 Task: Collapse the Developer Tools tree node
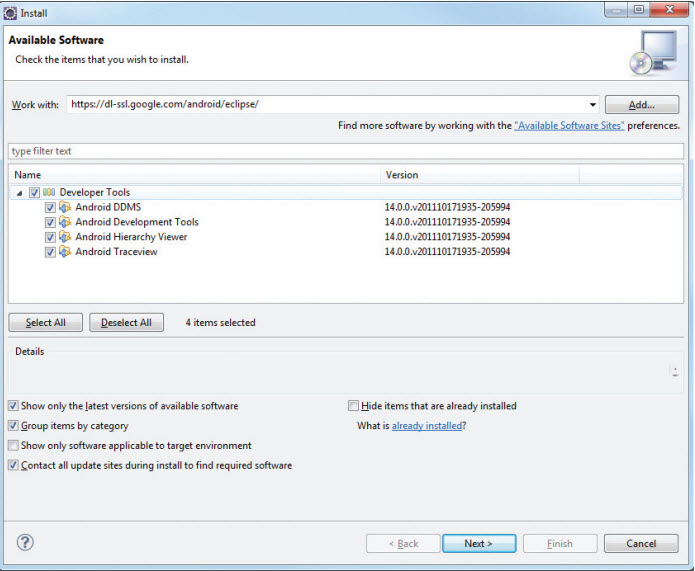tap(20, 193)
